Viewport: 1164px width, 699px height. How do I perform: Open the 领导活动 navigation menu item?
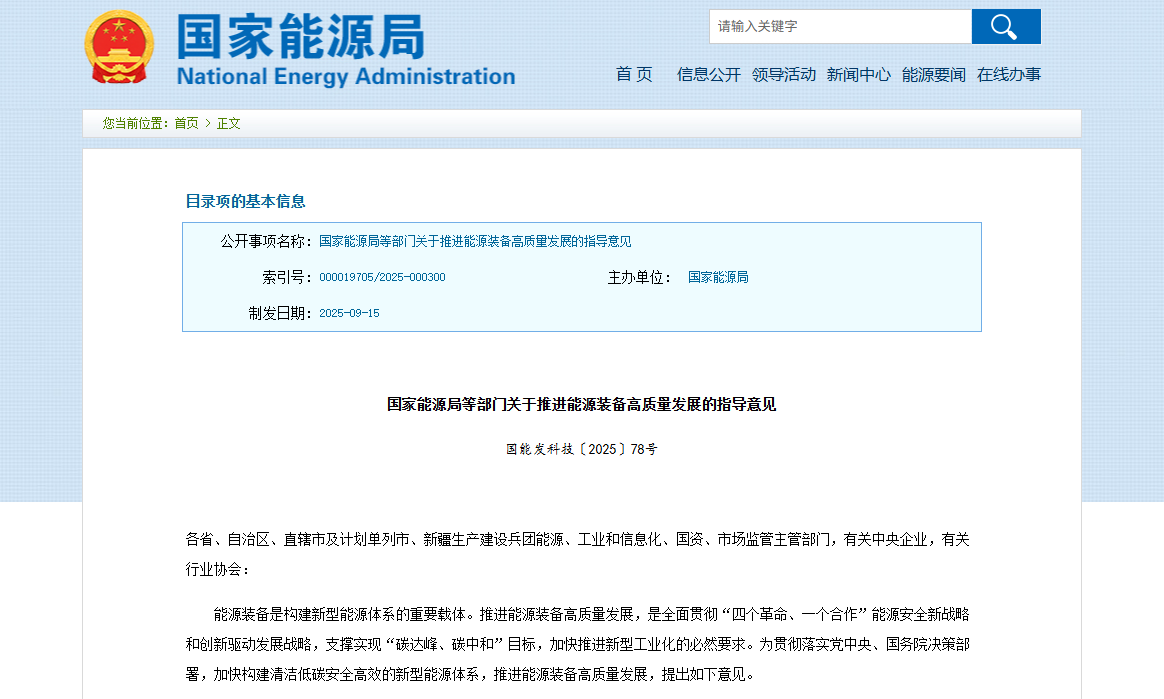point(784,74)
